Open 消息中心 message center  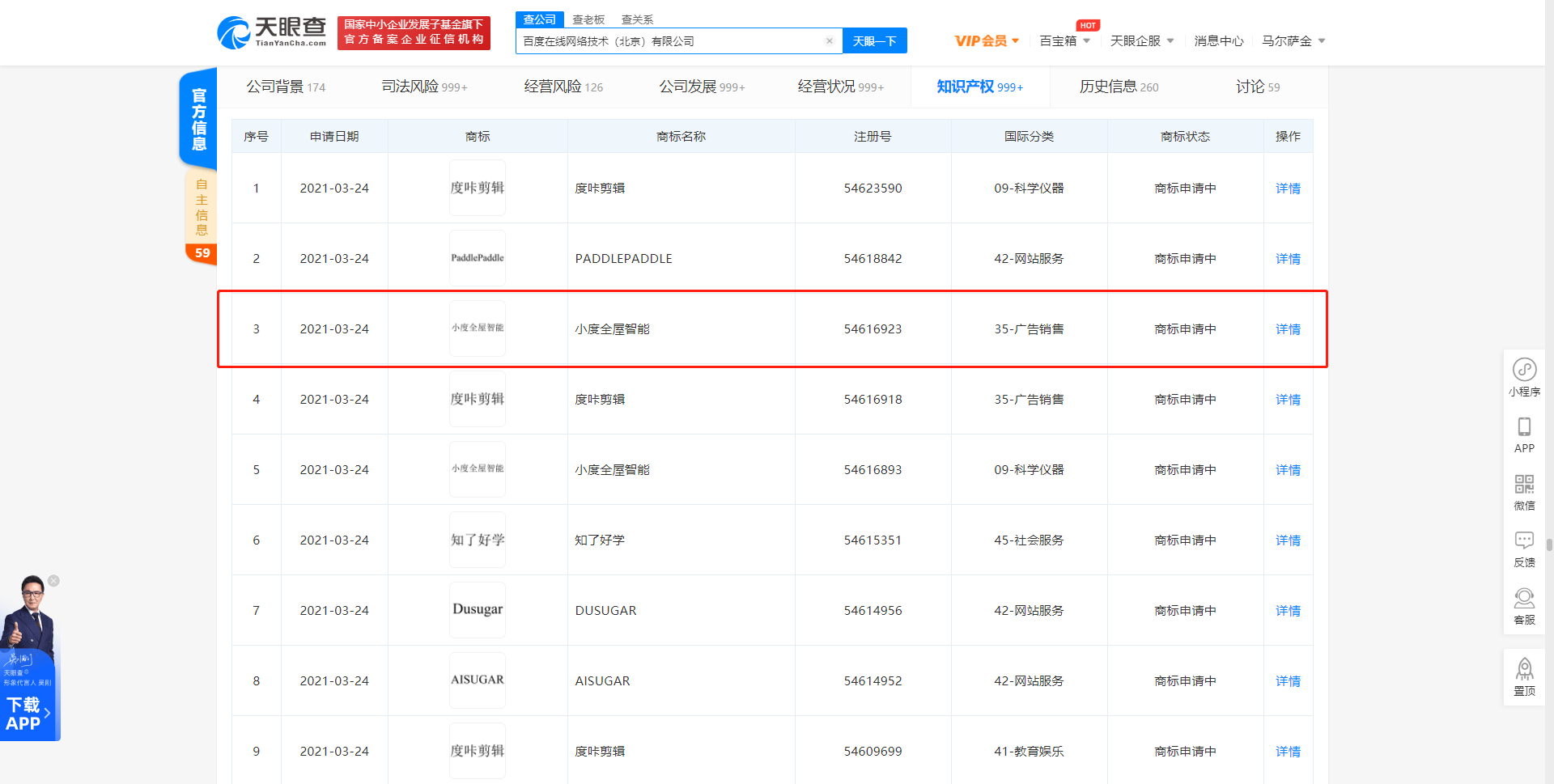[1219, 41]
